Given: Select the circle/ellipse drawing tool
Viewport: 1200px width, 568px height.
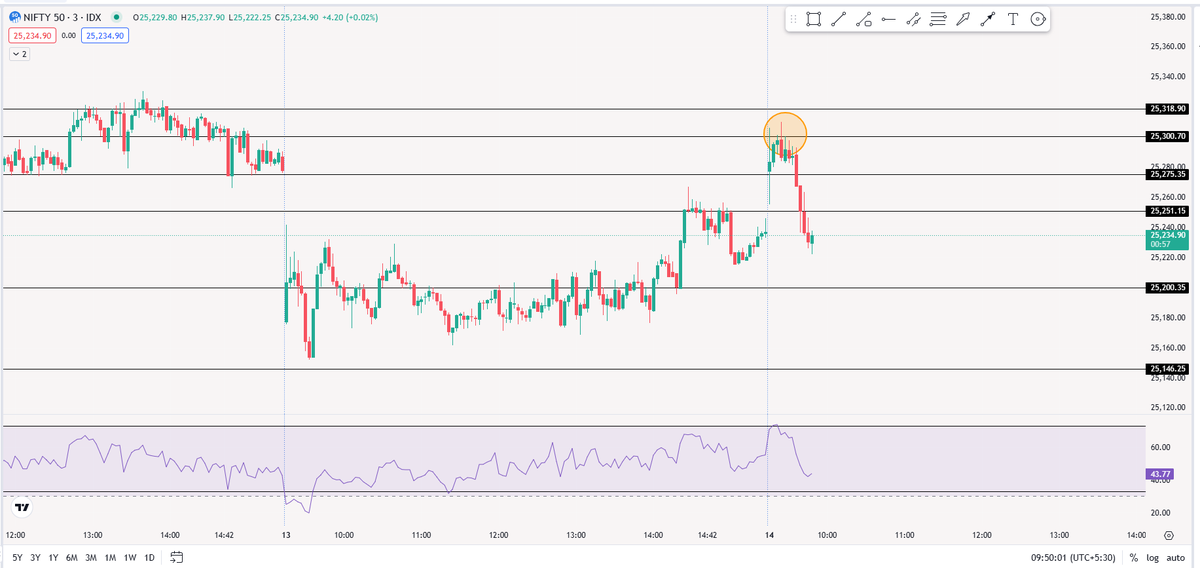Looking at the screenshot, I should [x=1038, y=18].
